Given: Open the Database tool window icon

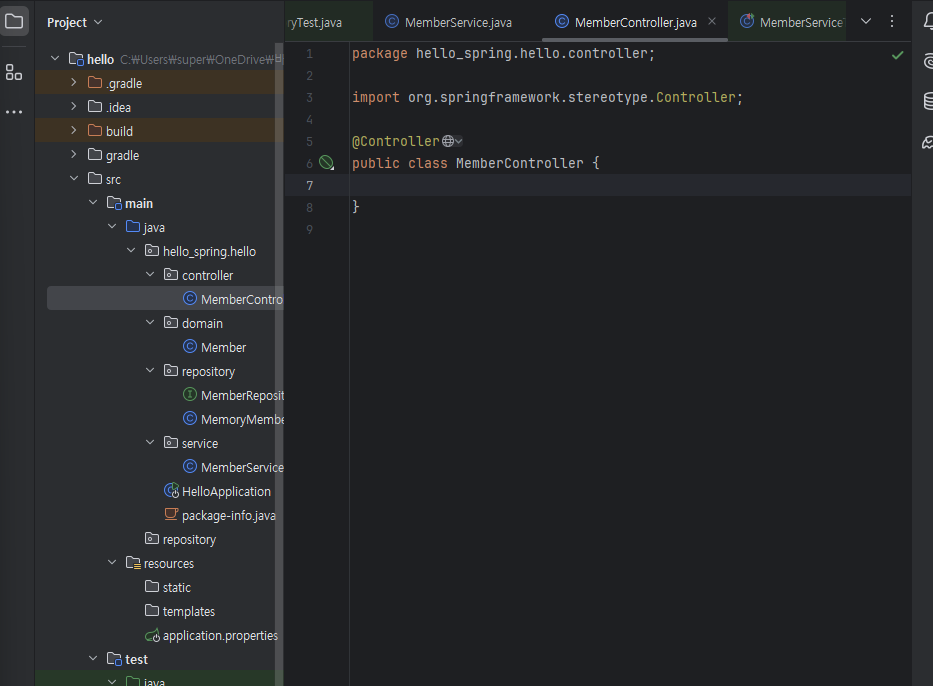Looking at the screenshot, I should (x=928, y=101).
